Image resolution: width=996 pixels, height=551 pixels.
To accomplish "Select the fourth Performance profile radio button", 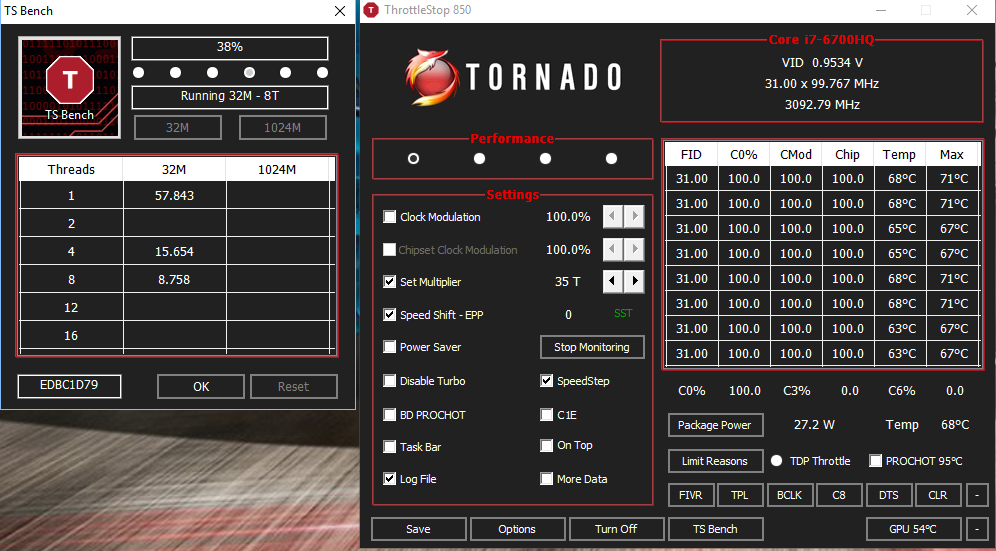I will coord(612,158).
